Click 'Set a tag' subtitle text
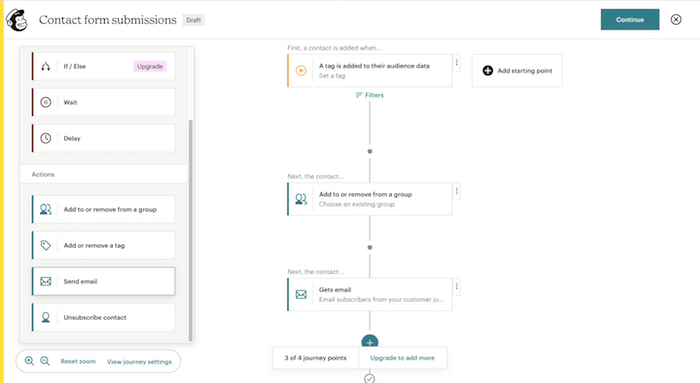Viewport: 700px width, 383px height. point(332,76)
